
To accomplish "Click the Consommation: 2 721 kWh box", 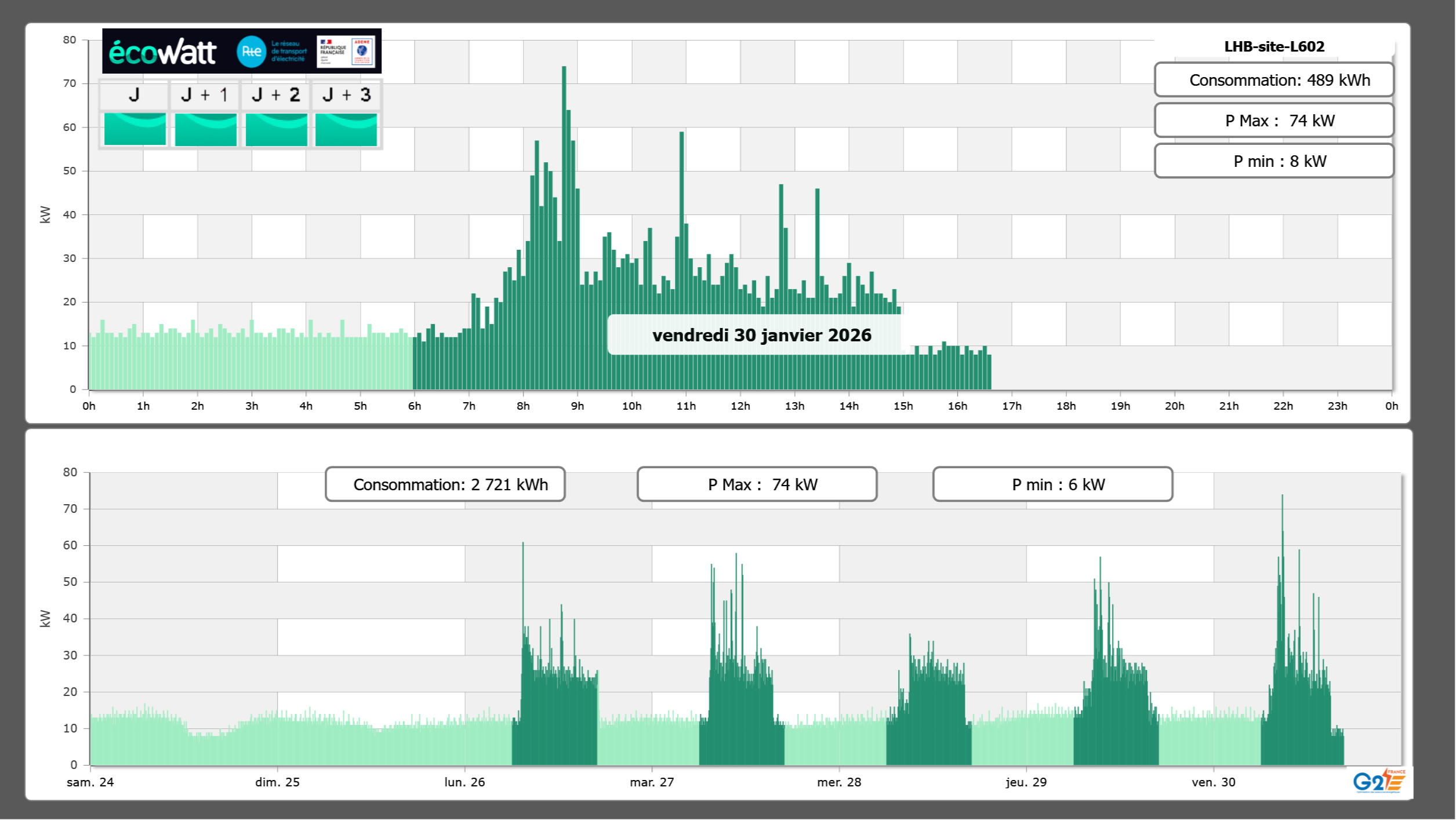I will pyautogui.click(x=445, y=484).
